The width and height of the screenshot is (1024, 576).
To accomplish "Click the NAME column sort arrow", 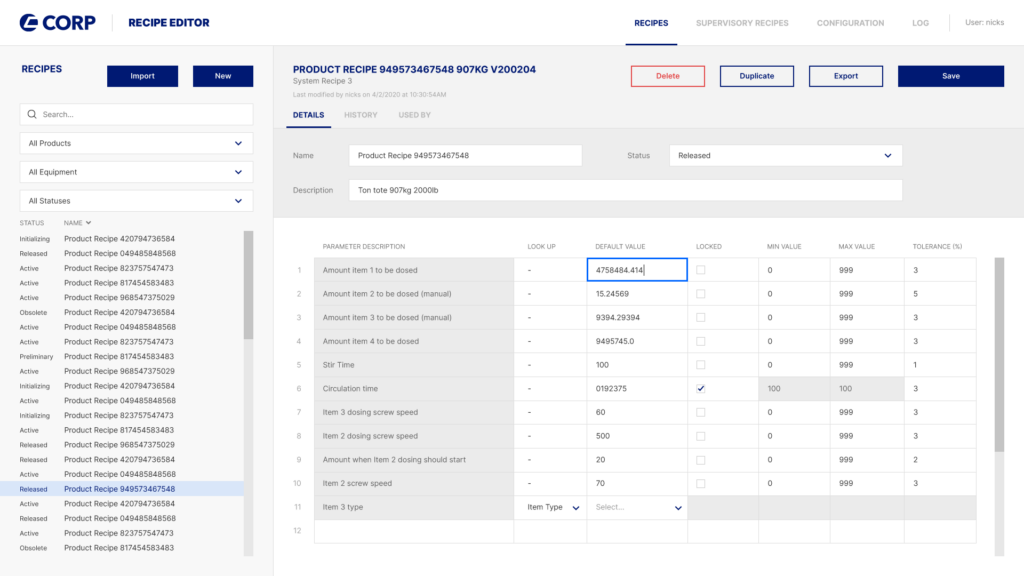I will click(88, 223).
